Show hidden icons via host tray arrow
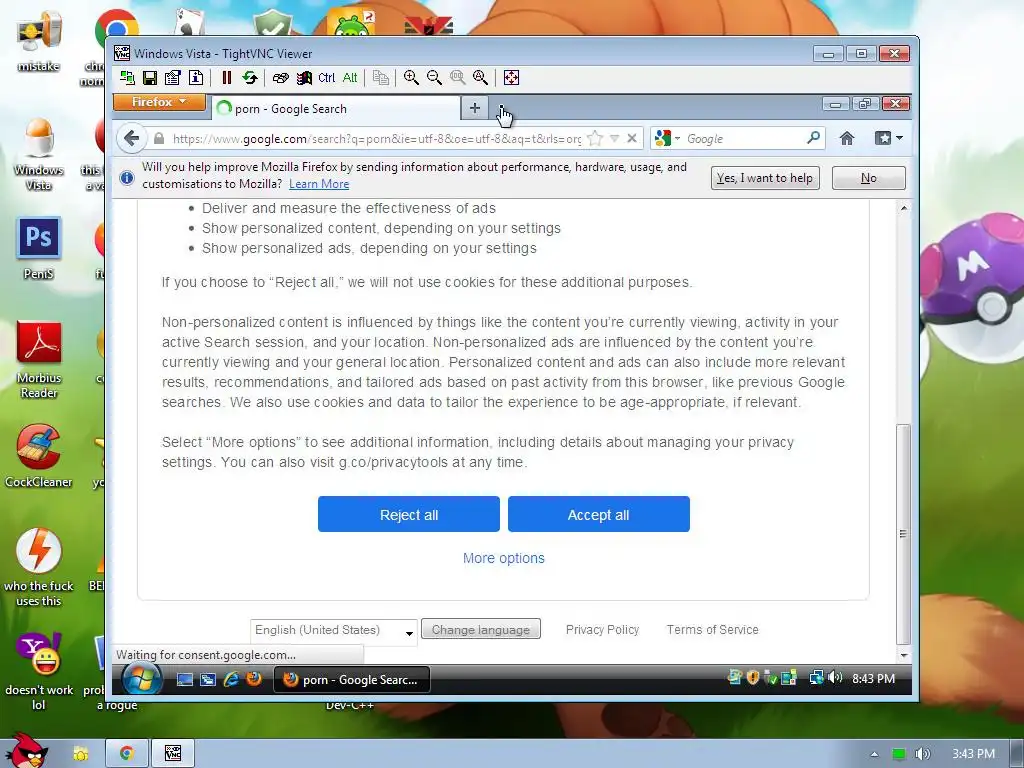The image size is (1024, 768). pyautogui.click(x=874, y=754)
